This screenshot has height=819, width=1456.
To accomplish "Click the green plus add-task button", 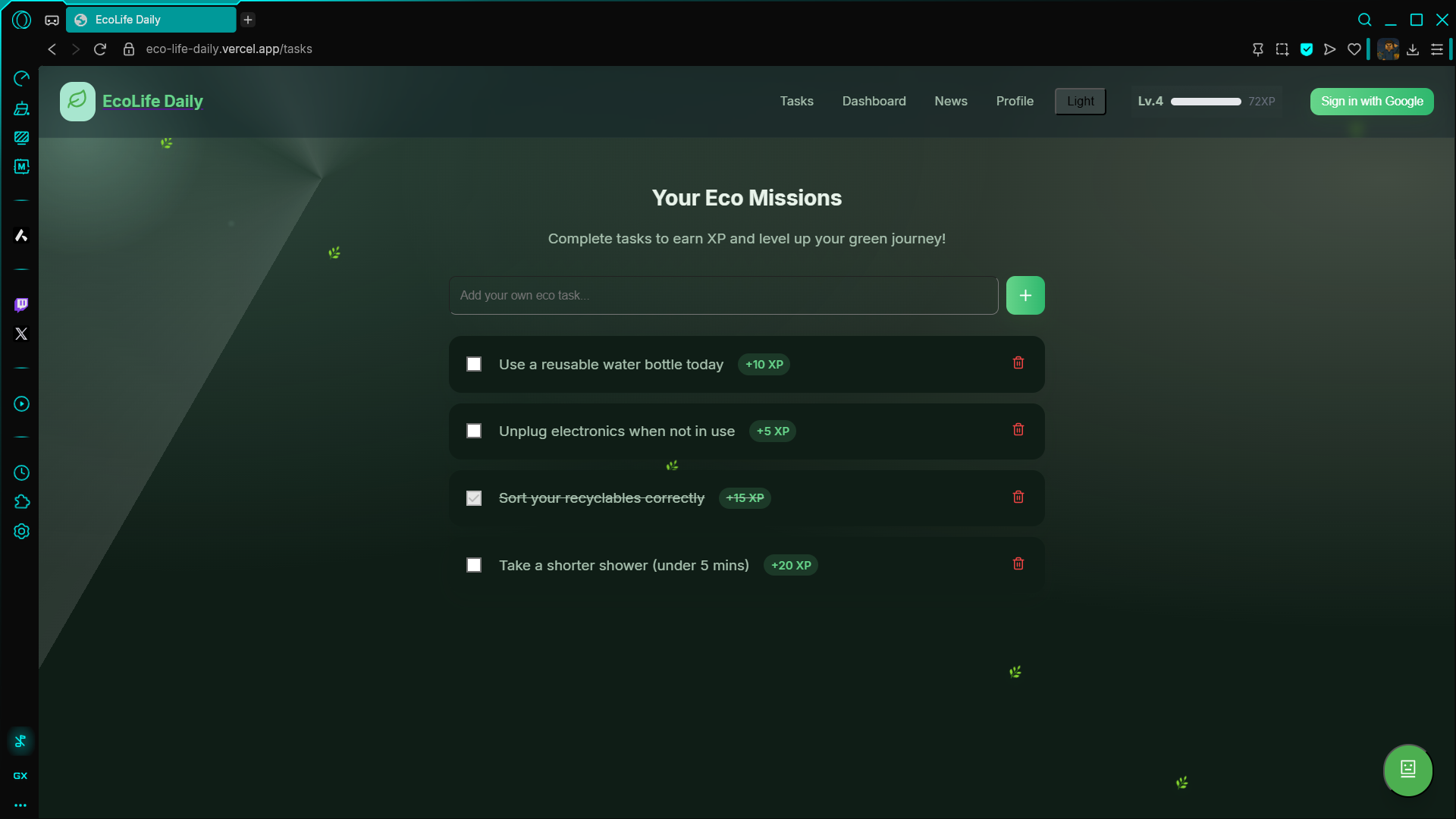I will [1025, 296].
